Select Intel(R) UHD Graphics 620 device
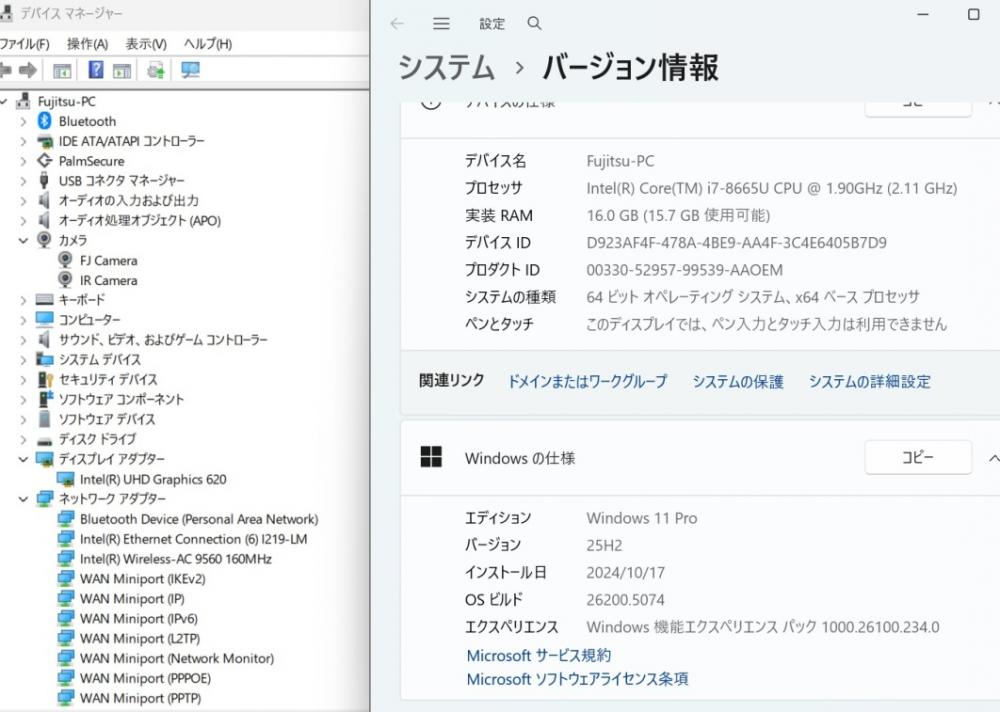Screen dimensions: 1000x712 coord(152,479)
